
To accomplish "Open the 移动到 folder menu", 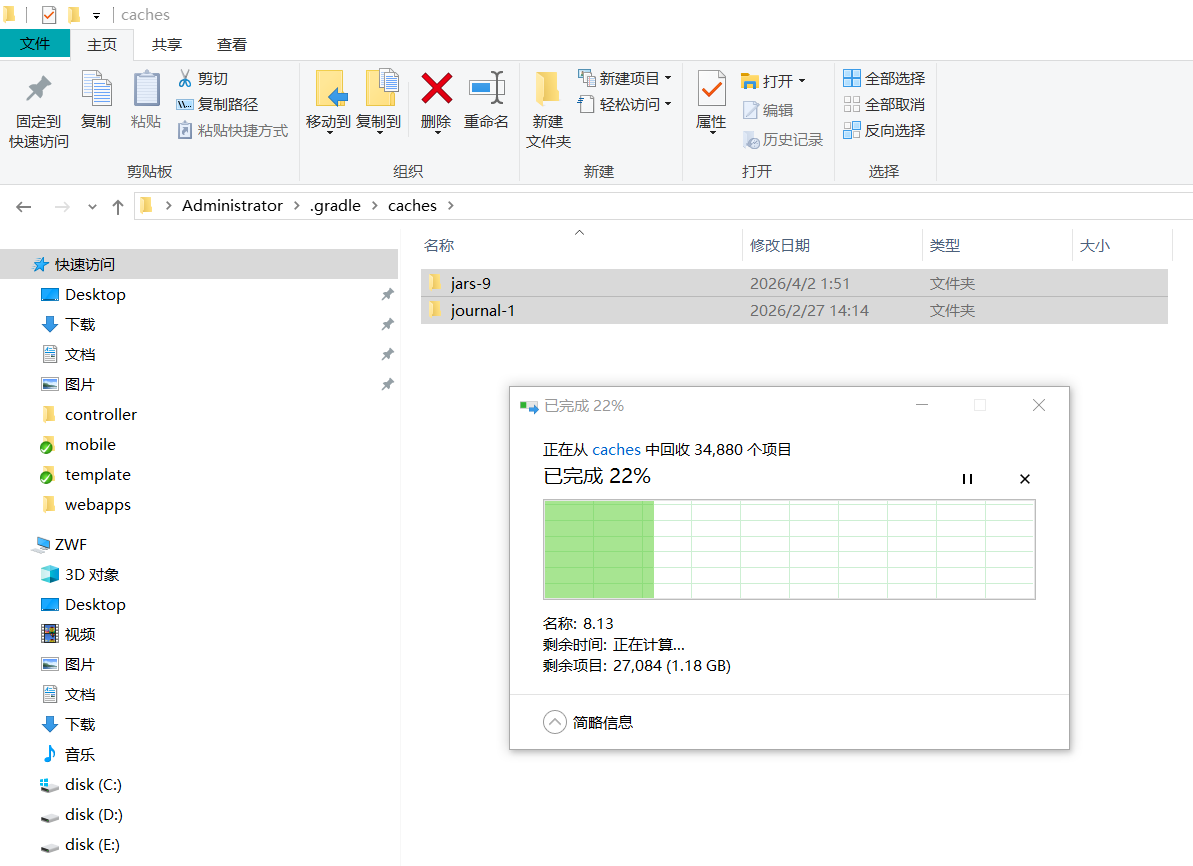I will point(329,103).
